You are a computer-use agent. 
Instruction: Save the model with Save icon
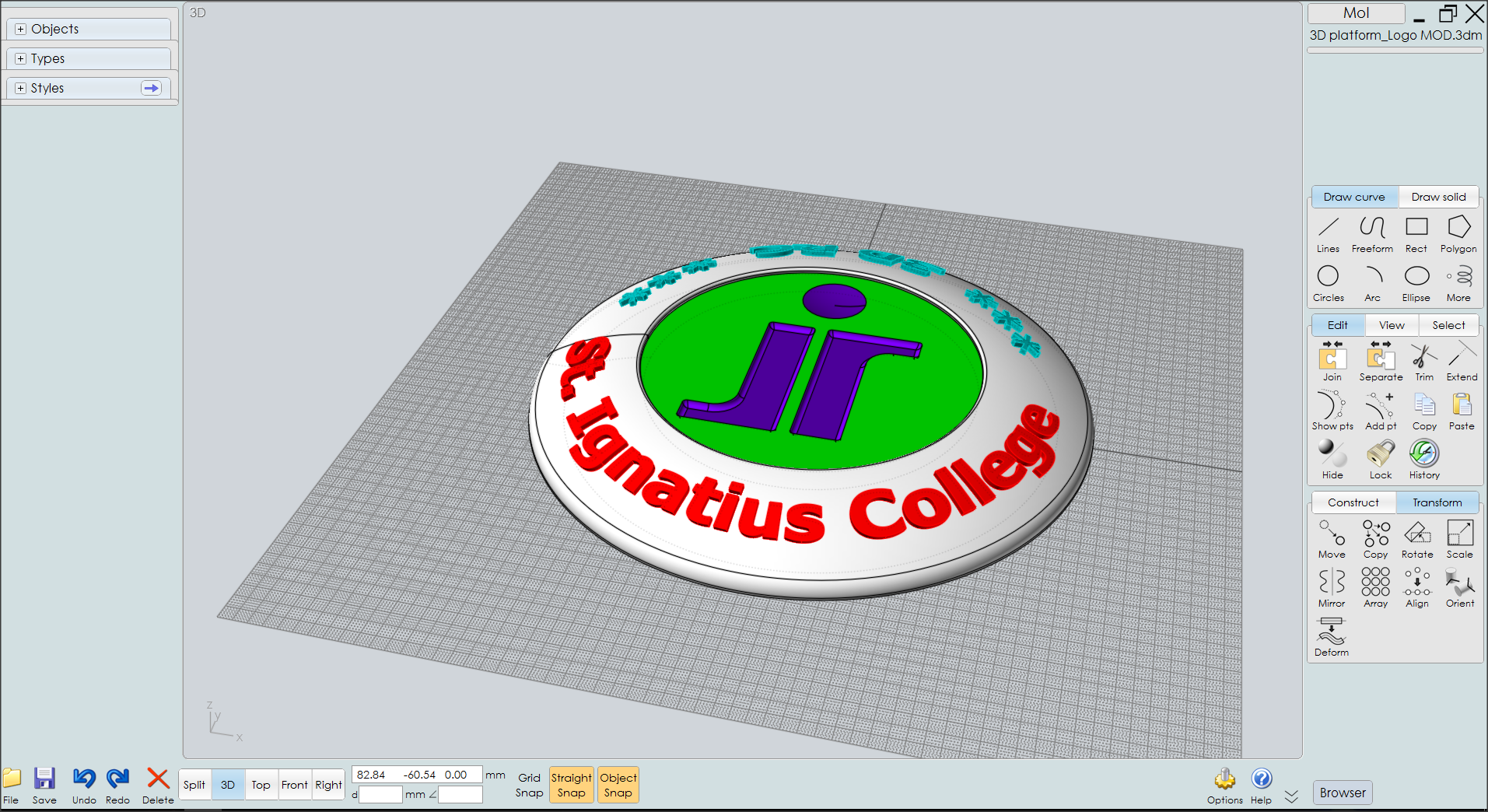(x=44, y=786)
